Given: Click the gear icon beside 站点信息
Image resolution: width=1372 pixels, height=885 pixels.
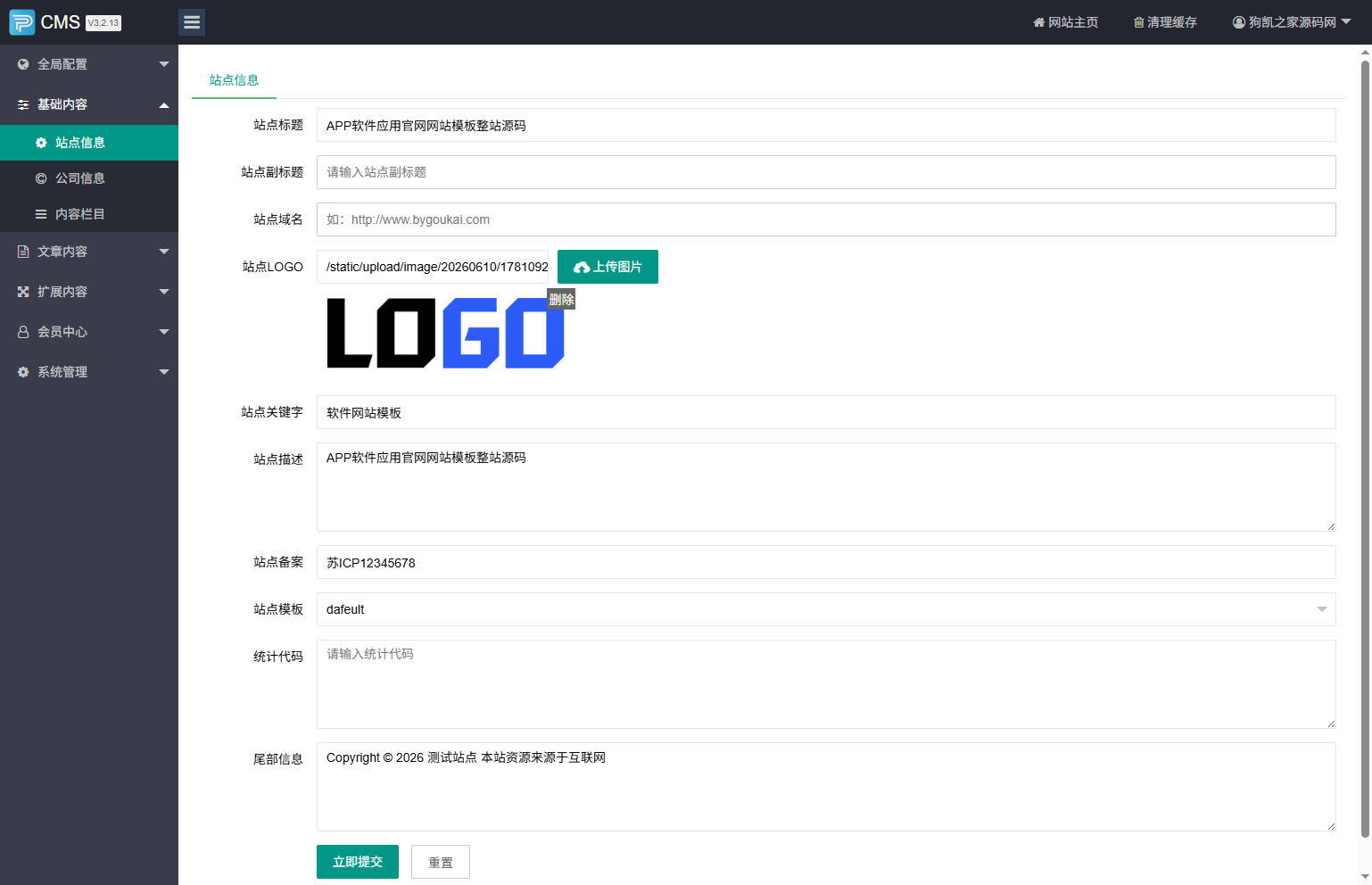Looking at the screenshot, I should pos(41,143).
